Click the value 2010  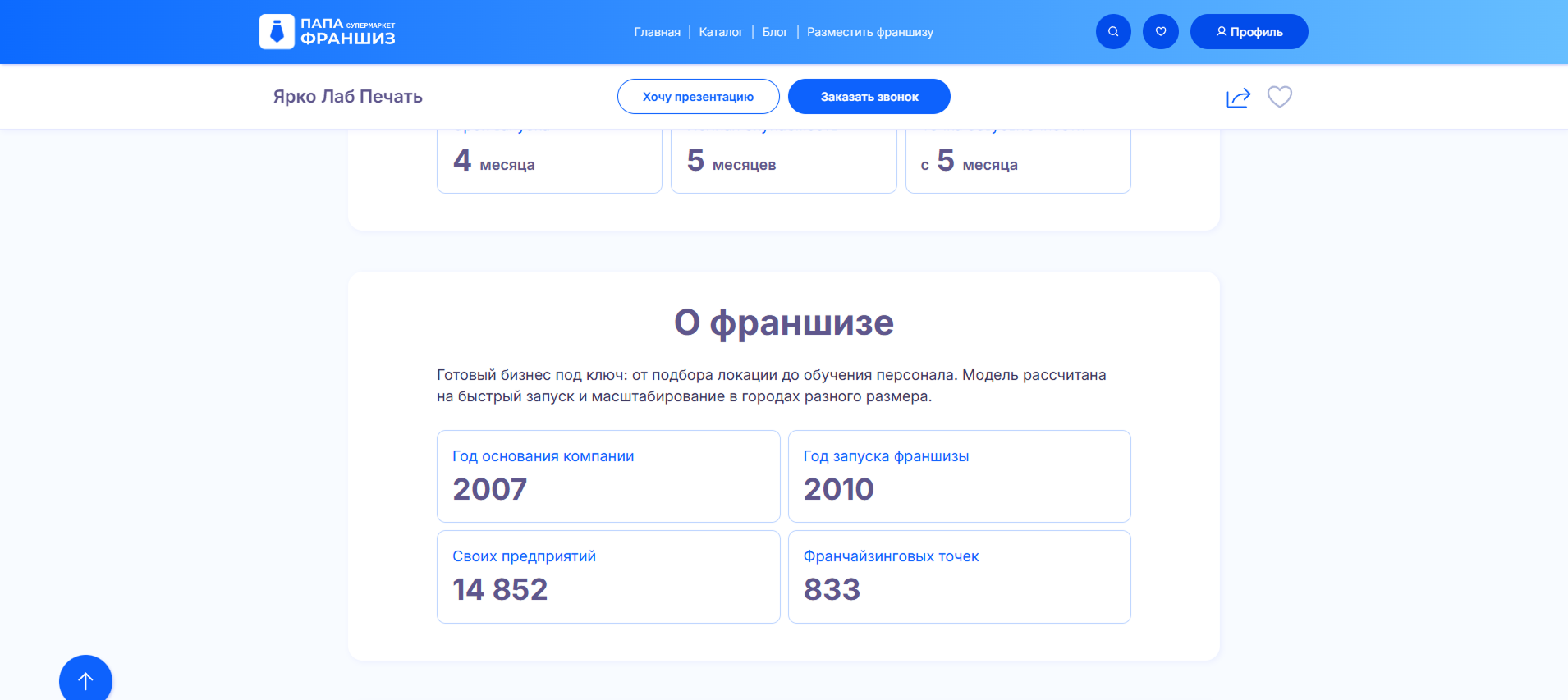point(838,489)
